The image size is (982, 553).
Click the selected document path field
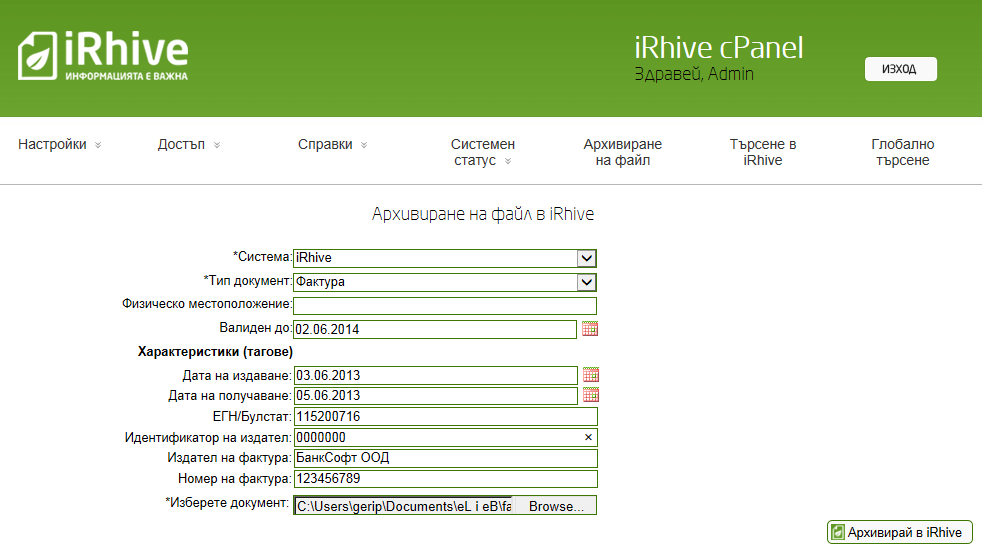[404, 506]
